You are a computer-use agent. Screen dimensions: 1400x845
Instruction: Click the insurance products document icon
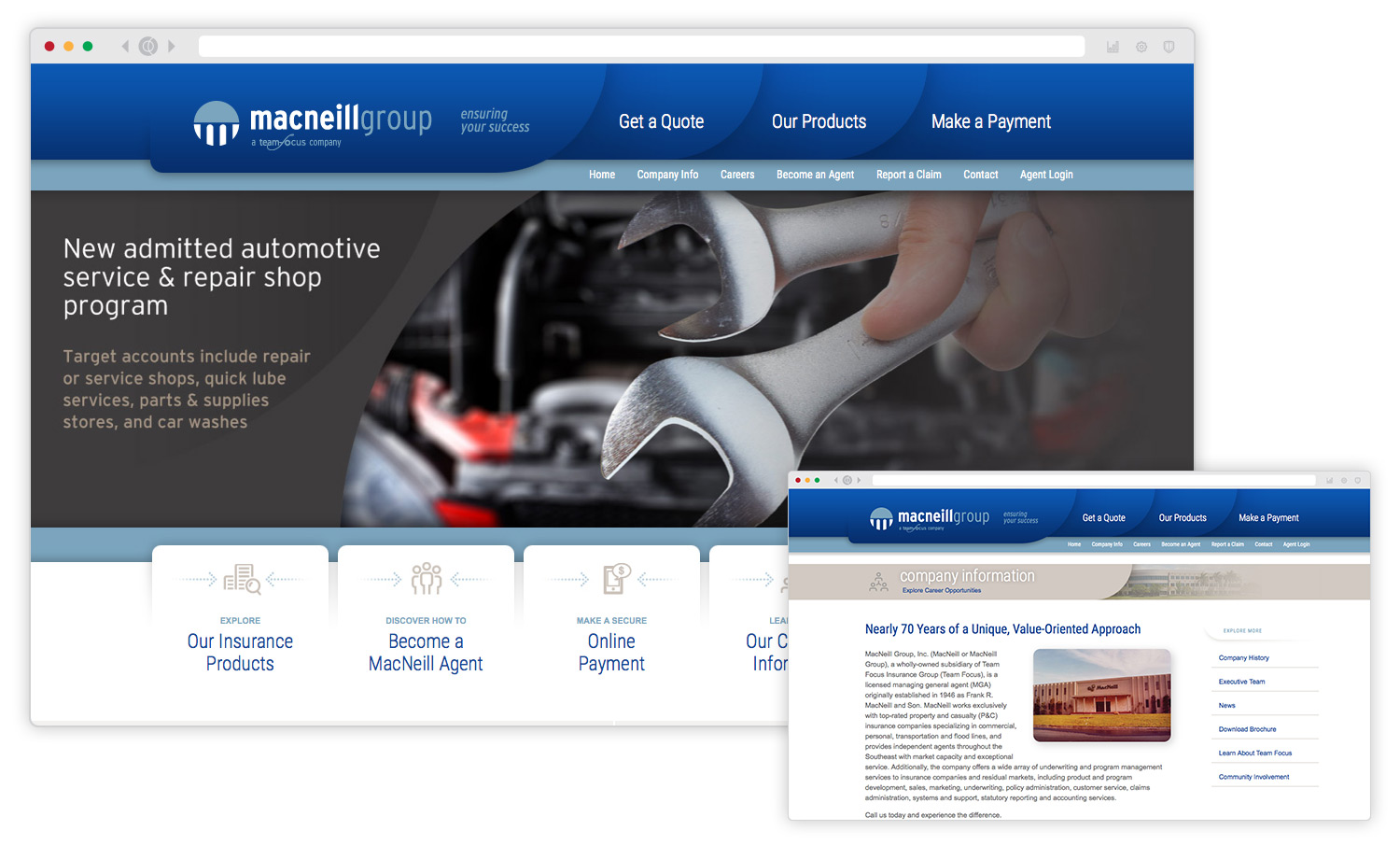tap(242, 579)
